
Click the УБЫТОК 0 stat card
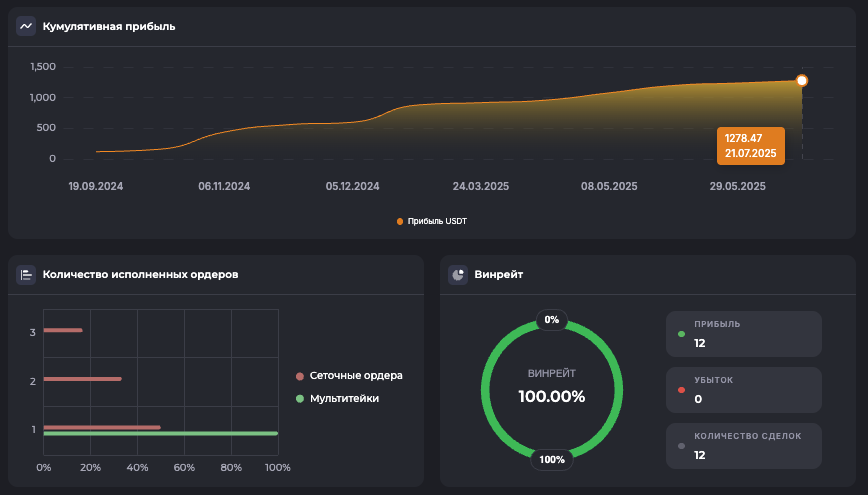[x=744, y=390]
